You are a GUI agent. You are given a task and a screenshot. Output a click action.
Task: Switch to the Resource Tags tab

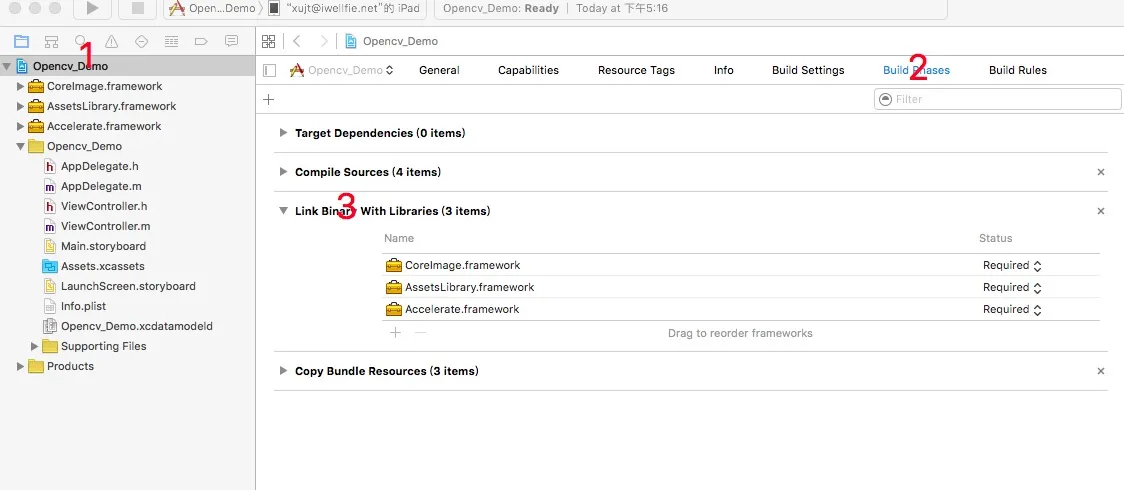tap(637, 70)
